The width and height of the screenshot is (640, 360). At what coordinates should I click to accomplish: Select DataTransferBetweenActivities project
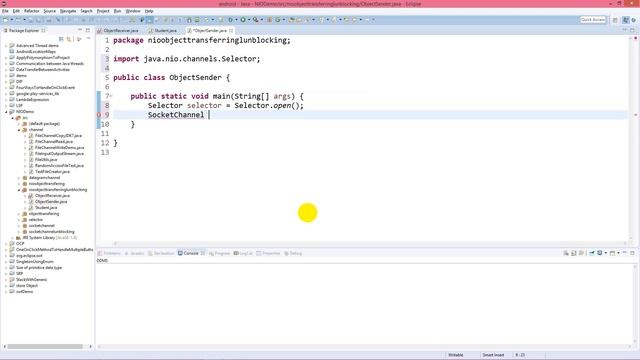point(42,70)
